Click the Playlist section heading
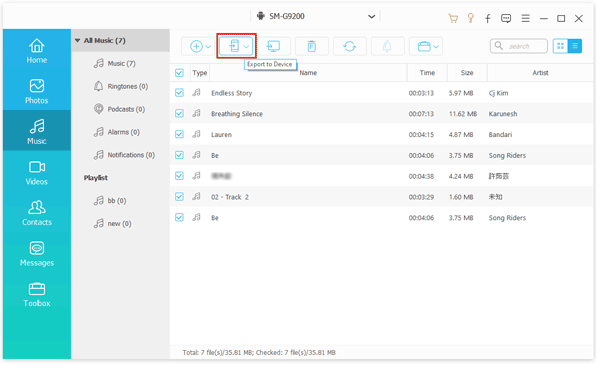 pos(96,178)
